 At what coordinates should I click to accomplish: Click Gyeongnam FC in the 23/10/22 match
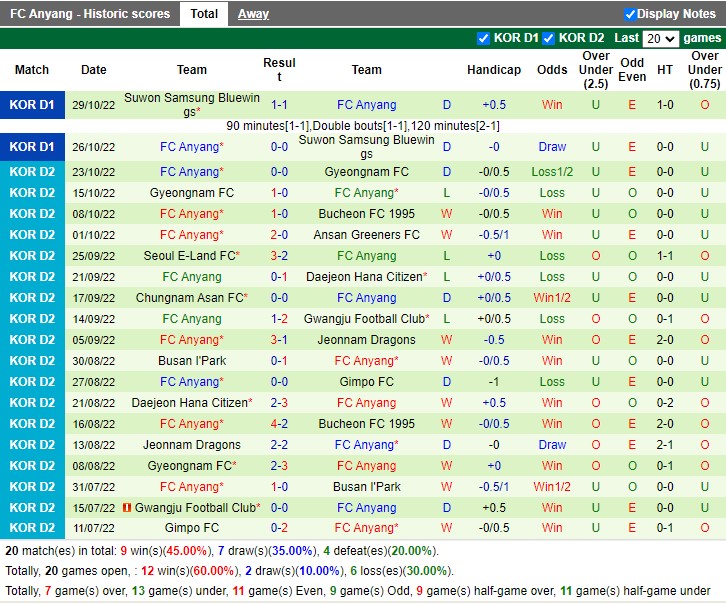coord(366,172)
